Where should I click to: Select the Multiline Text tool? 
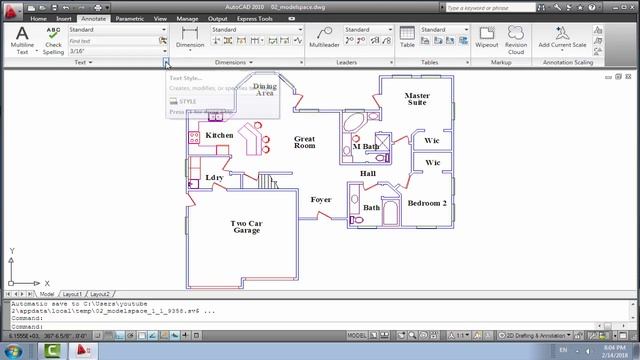pyautogui.click(x=22, y=40)
